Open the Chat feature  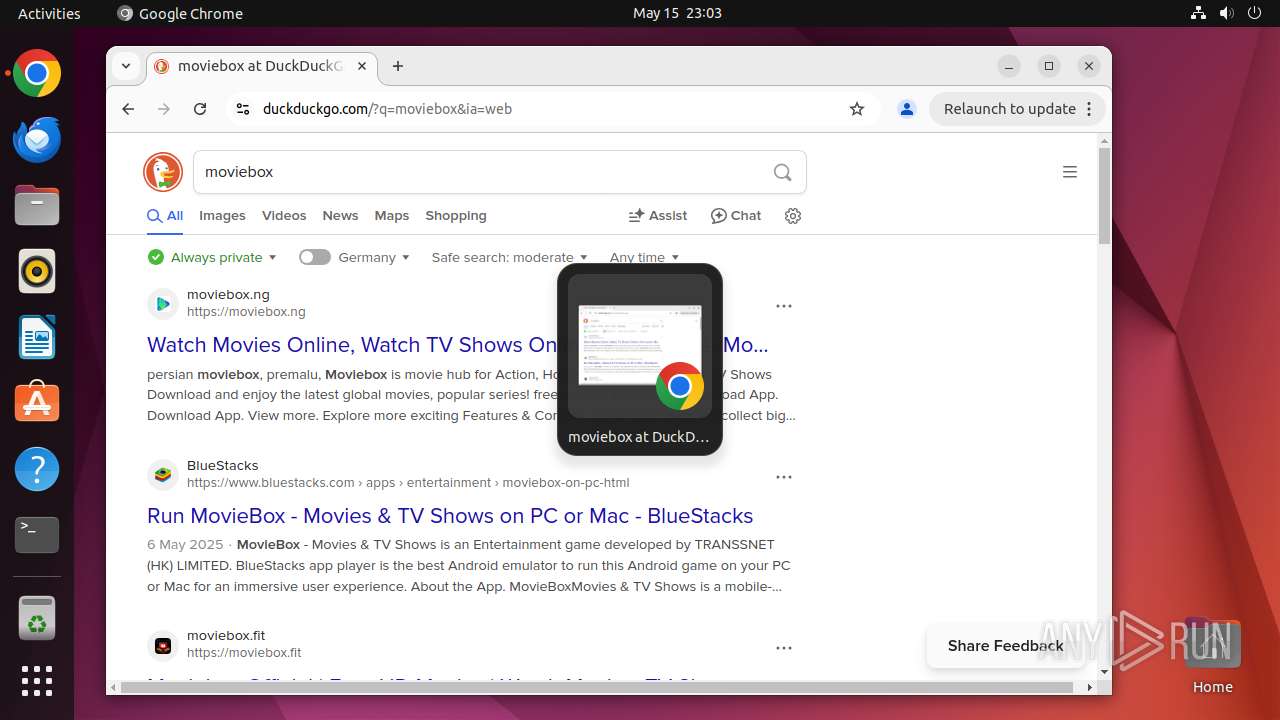[736, 216]
